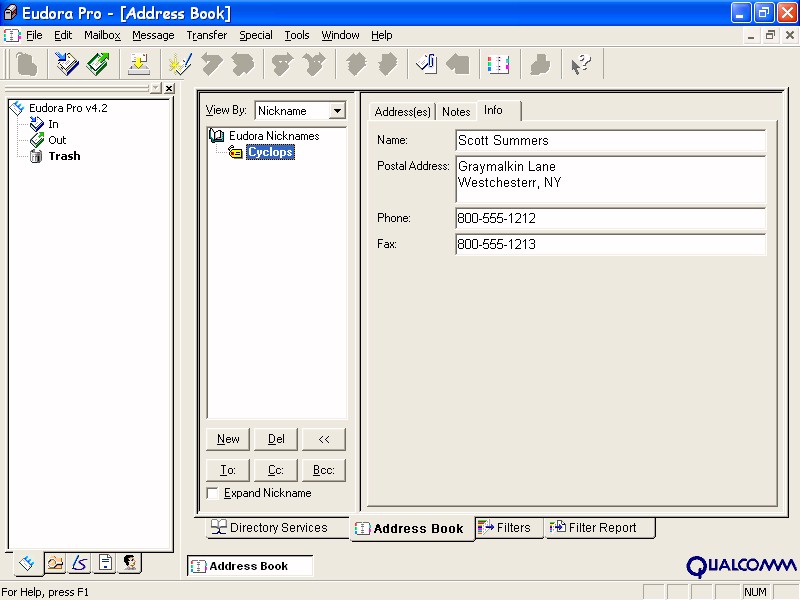Switch to the Notes tab
The image size is (800, 600).
point(456,112)
